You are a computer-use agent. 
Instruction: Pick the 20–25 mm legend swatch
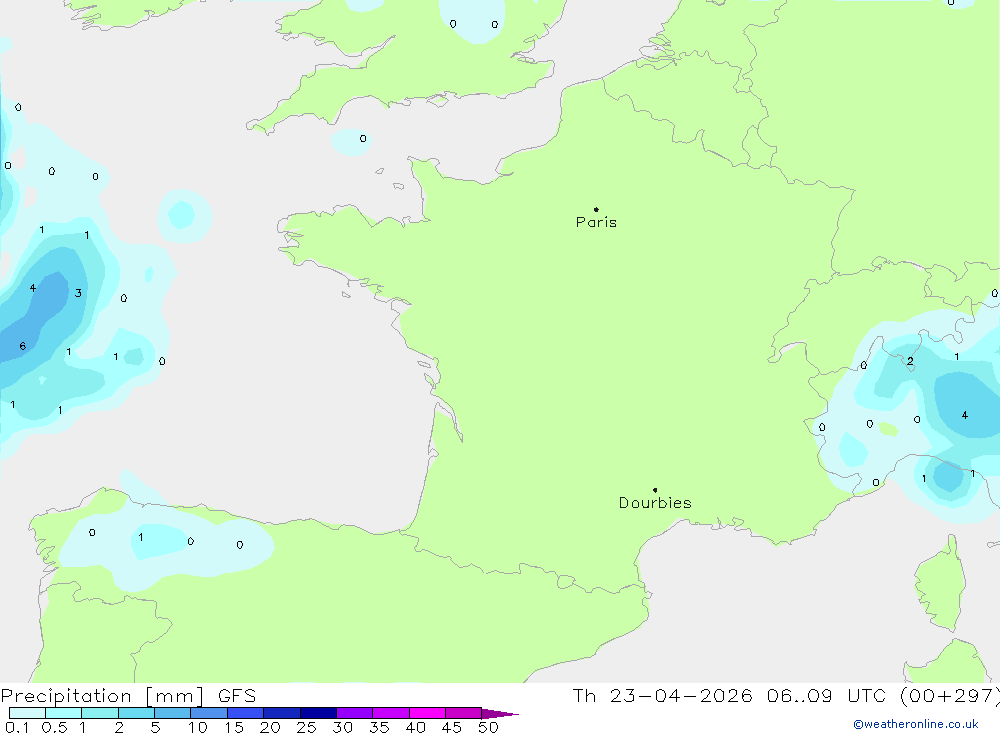(x=282, y=713)
